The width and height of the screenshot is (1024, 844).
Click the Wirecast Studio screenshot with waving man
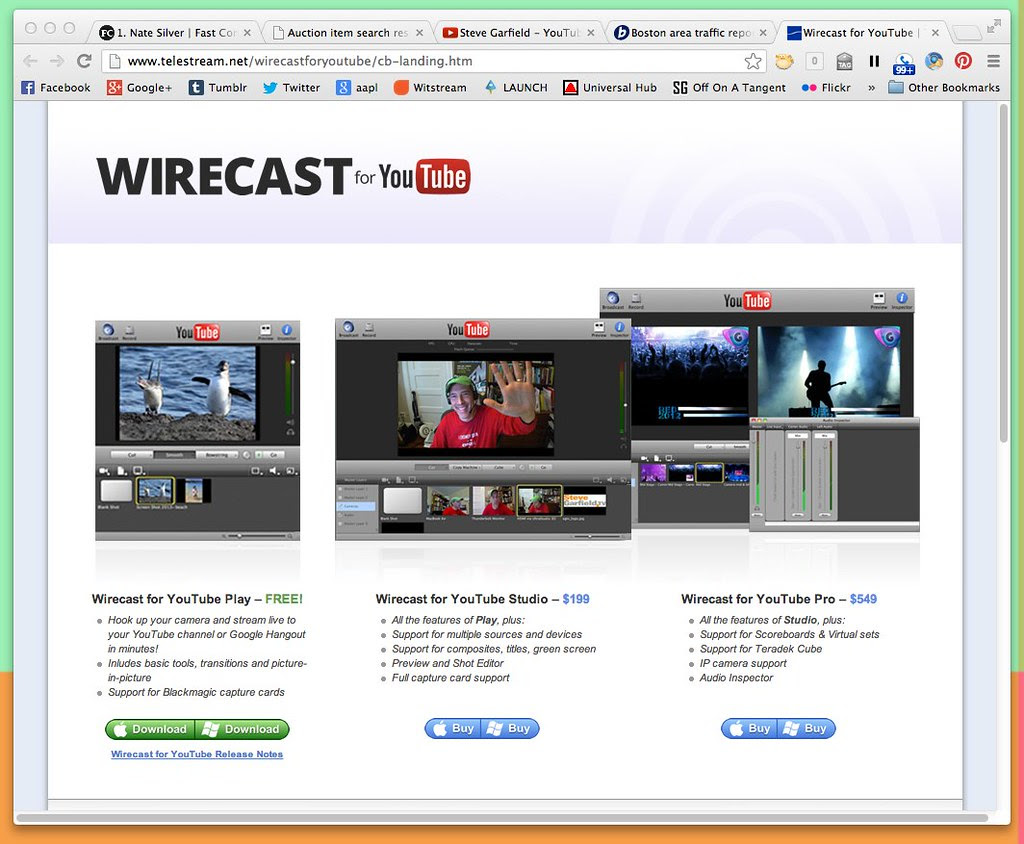click(x=483, y=429)
